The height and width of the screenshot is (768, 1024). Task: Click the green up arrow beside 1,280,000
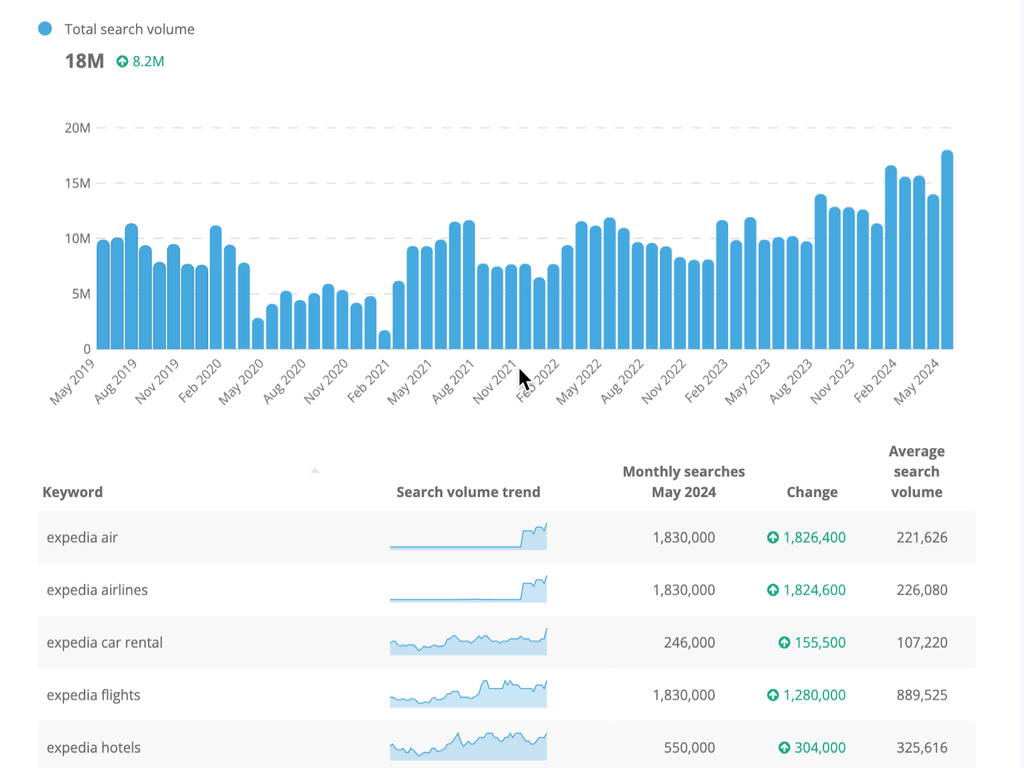pos(773,695)
